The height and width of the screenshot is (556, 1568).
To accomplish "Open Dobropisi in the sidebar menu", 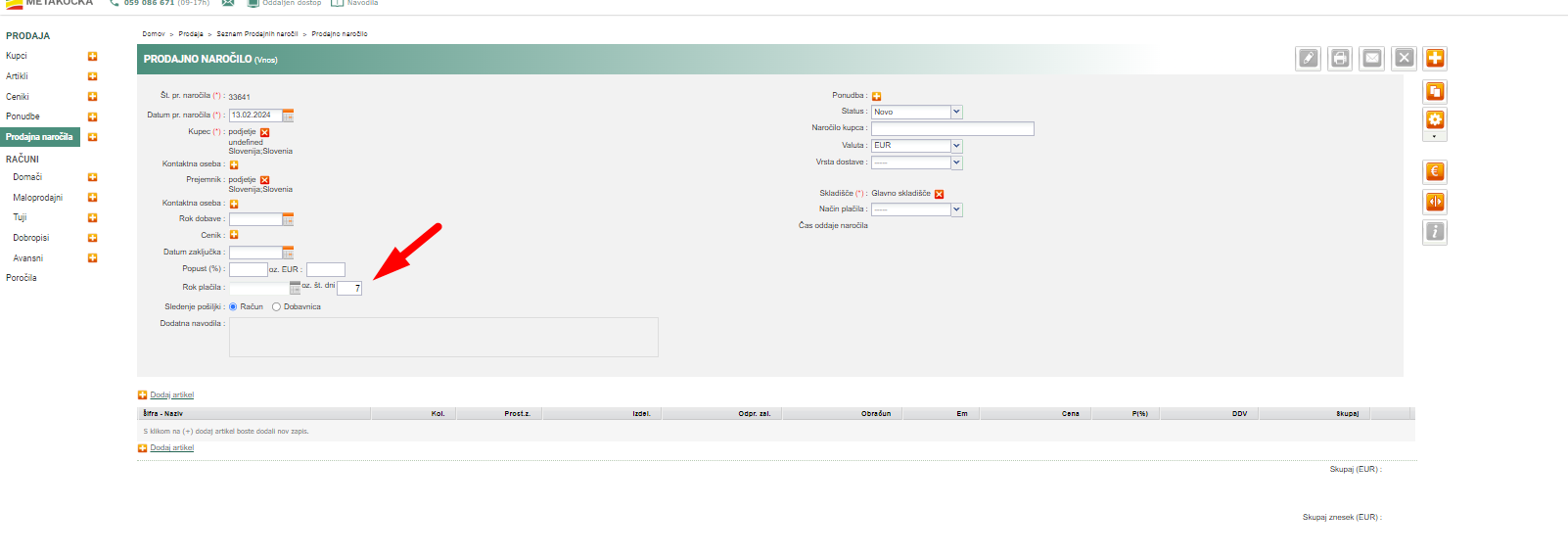I will click(x=31, y=238).
